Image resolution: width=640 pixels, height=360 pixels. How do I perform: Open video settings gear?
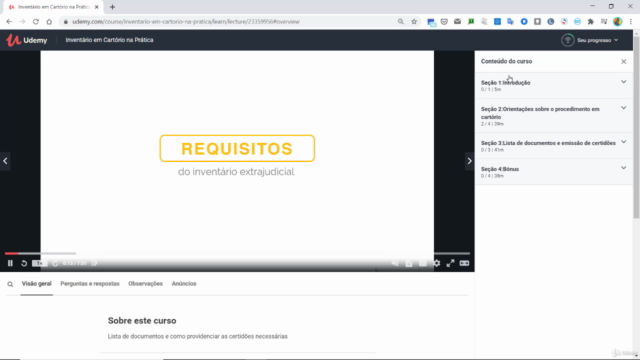(x=437, y=263)
